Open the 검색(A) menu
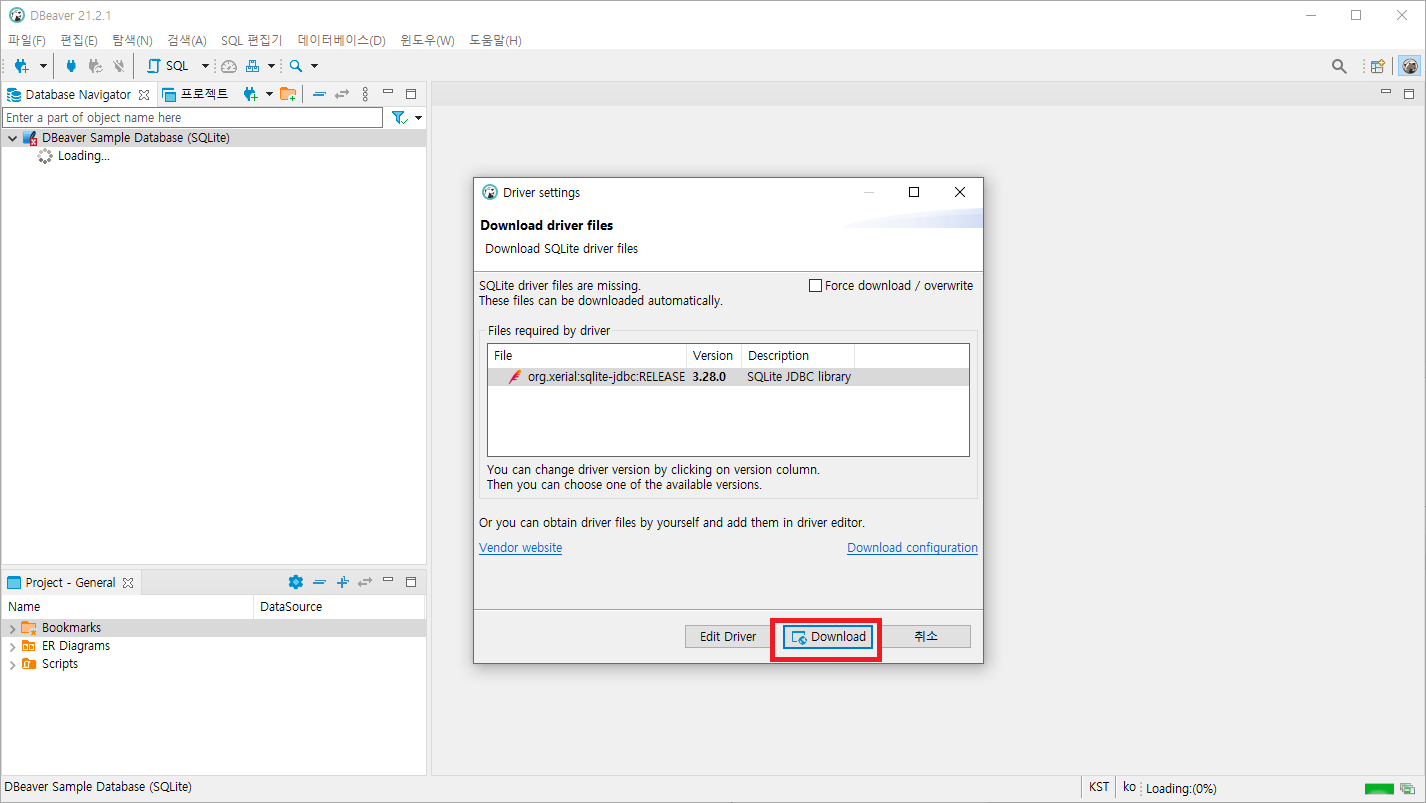 pyautogui.click(x=187, y=40)
